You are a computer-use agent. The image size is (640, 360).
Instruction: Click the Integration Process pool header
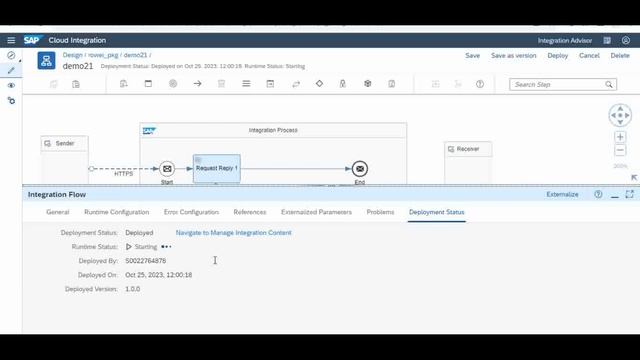pyautogui.click(x=273, y=130)
